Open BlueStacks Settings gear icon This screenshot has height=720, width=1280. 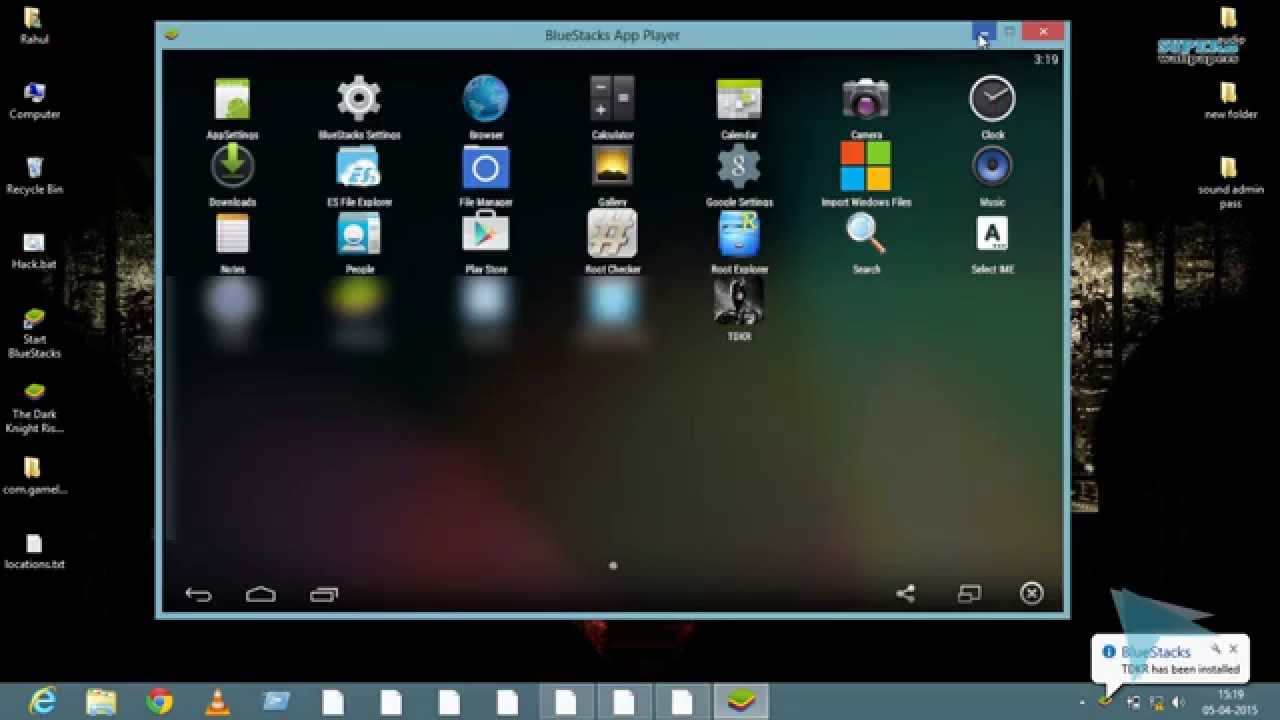tap(359, 100)
